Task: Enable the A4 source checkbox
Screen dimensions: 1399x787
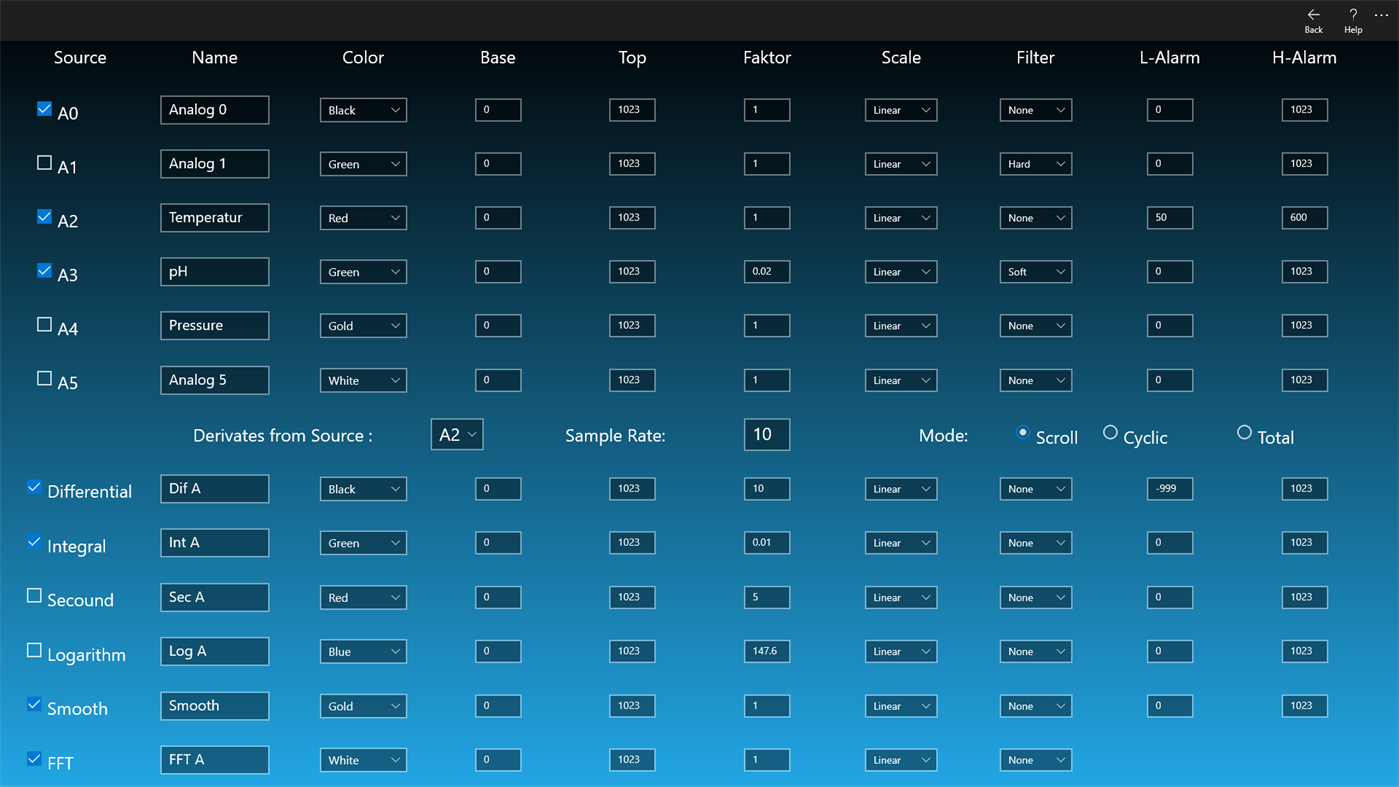Action: (x=44, y=325)
